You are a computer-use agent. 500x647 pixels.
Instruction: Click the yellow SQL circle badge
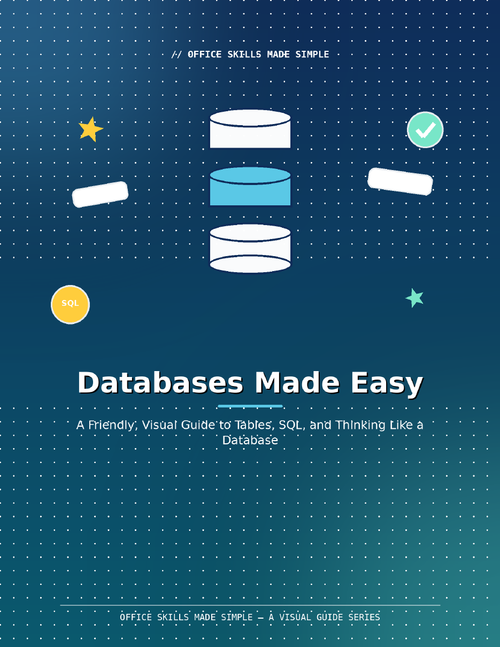pyautogui.click(x=70, y=305)
